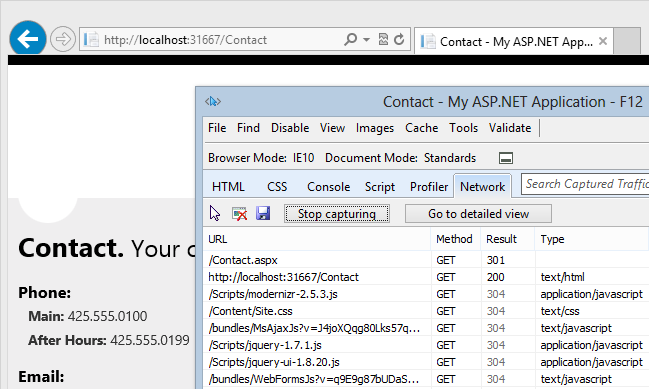649x389 pixels.
Task: Select the /Contact.aspx request row
Action: pyautogui.click(x=426, y=260)
